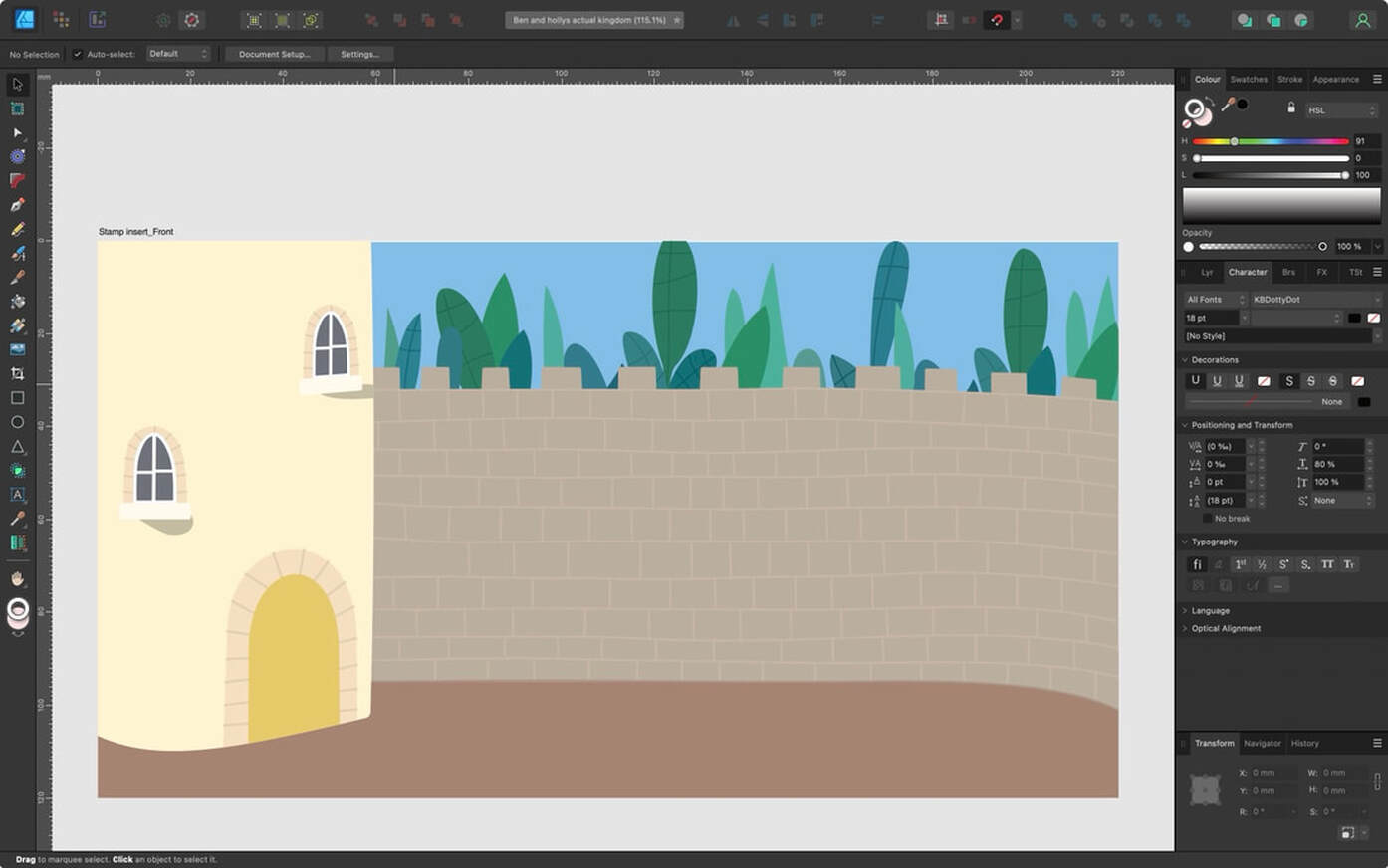The height and width of the screenshot is (868, 1388).
Task: Click the ordinals typography icon
Action: point(1240,564)
